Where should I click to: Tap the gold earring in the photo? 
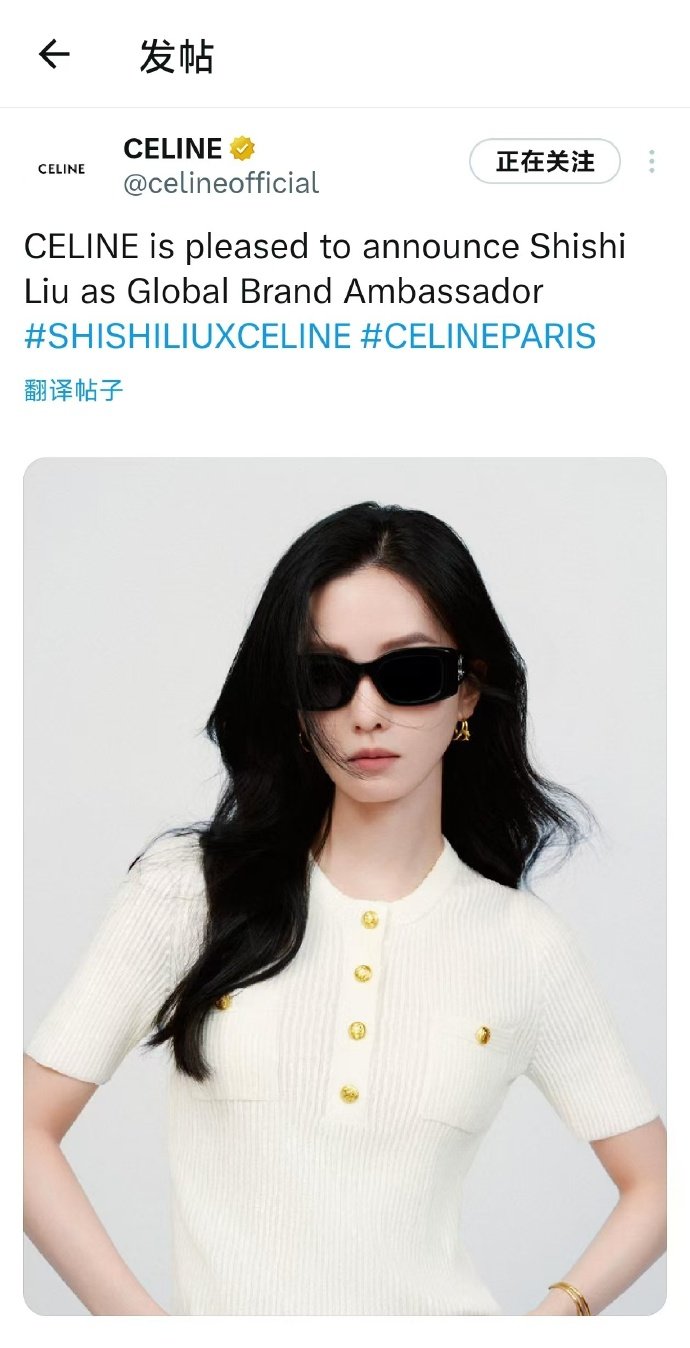pyautogui.click(x=461, y=730)
